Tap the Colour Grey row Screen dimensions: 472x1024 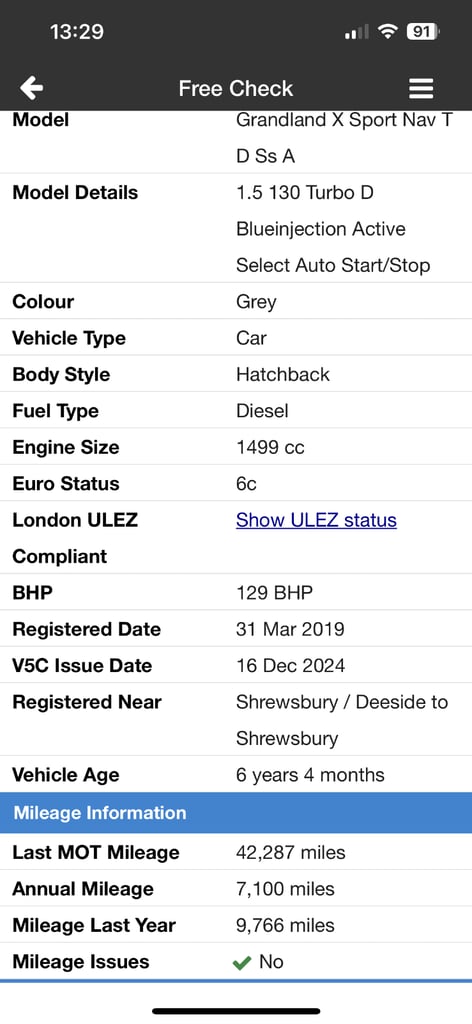(236, 302)
